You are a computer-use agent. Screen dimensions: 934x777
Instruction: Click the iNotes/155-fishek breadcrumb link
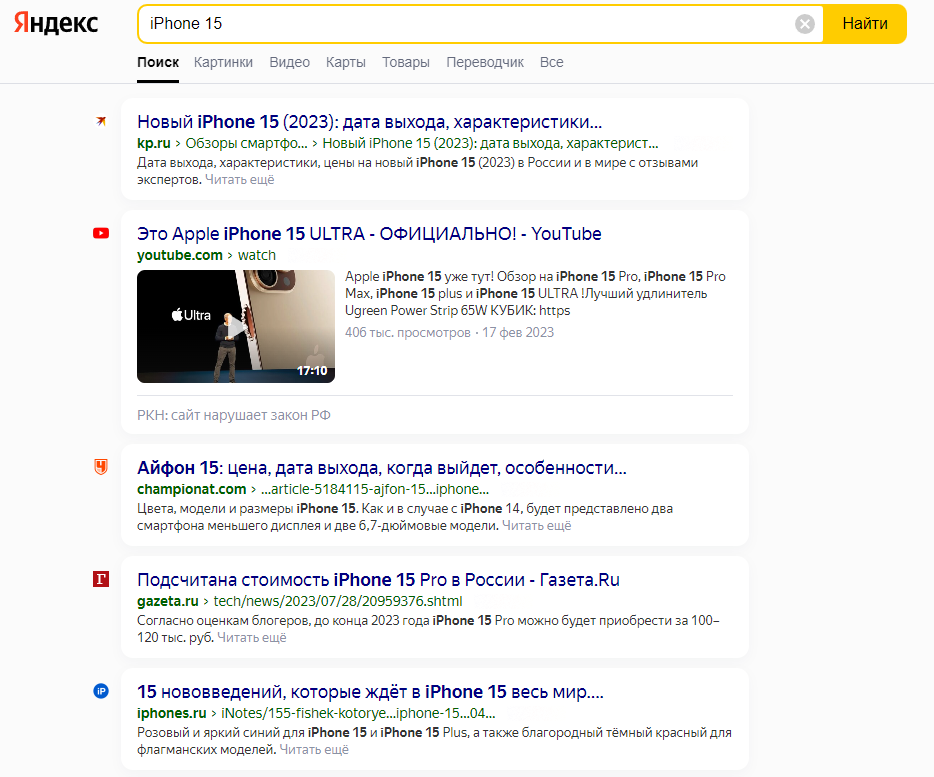[358, 713]
